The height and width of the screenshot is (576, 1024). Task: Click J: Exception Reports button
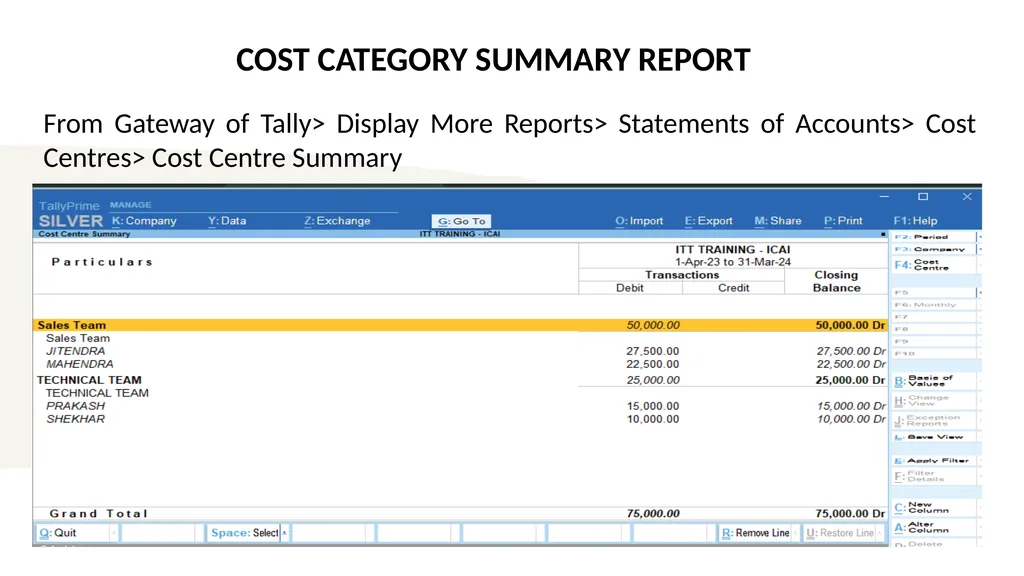933,420
